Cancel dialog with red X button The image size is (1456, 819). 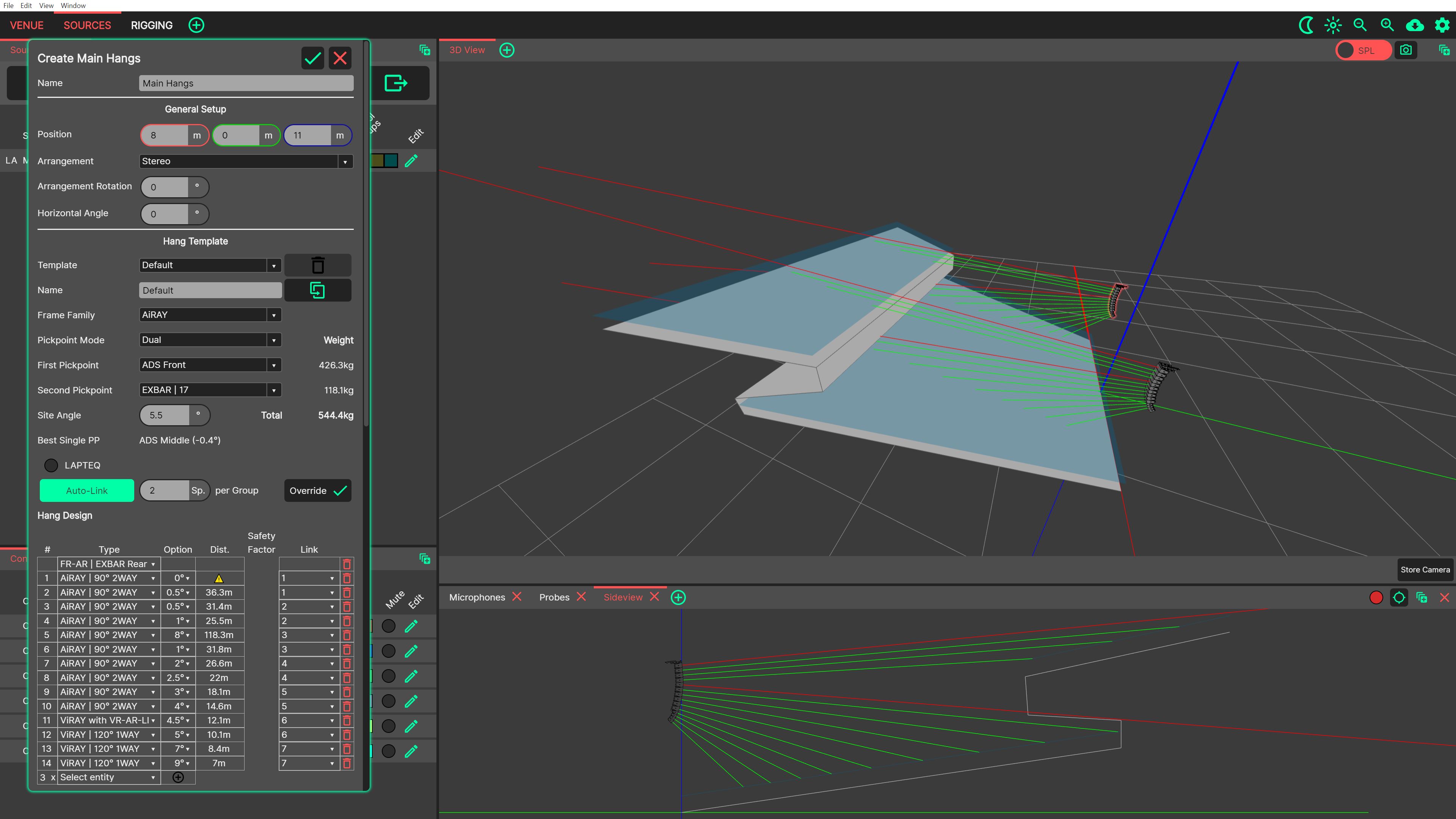tap(340, 58)
